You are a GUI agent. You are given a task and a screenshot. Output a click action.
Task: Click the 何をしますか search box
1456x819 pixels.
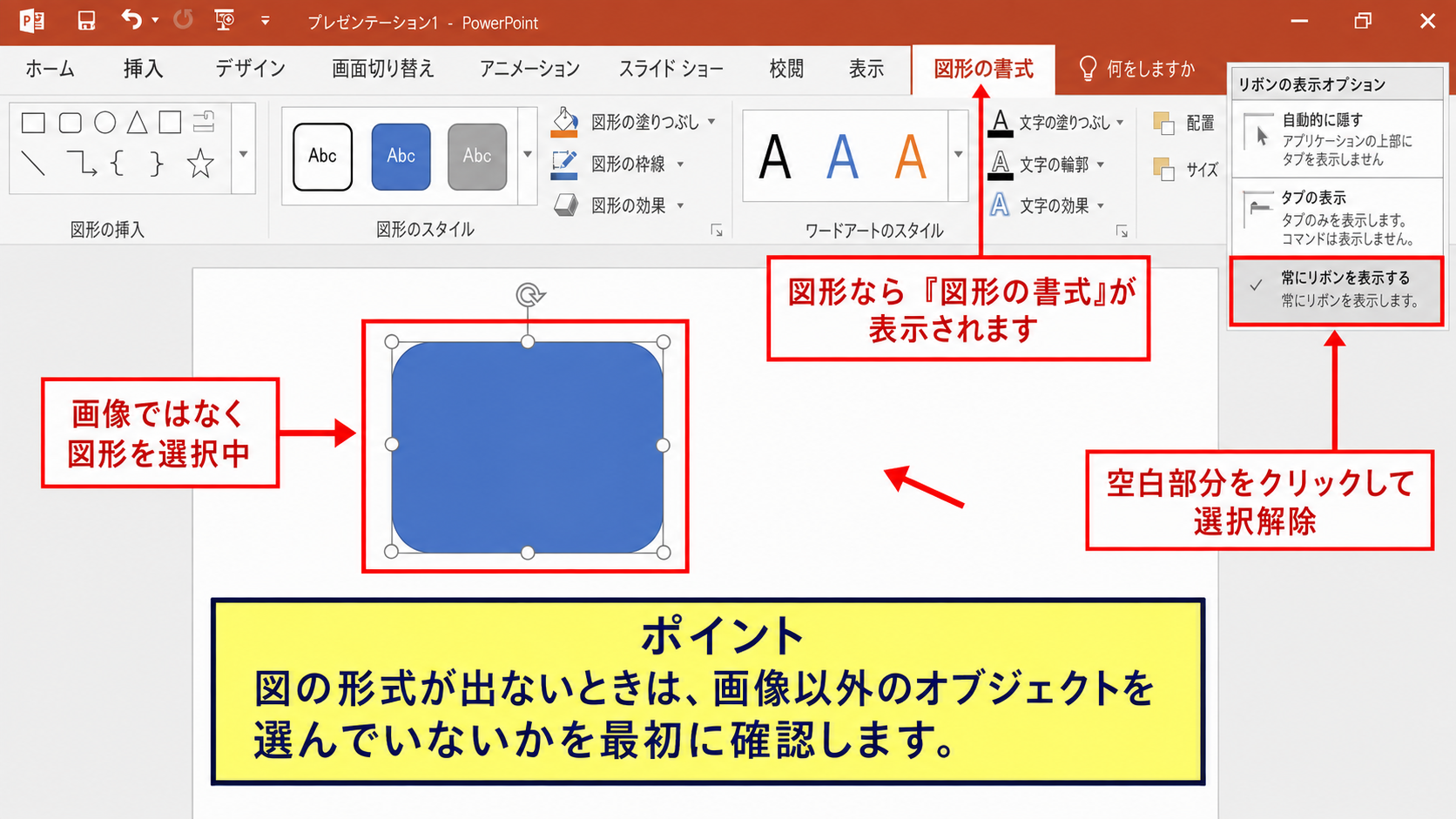tap(1138, 69)
